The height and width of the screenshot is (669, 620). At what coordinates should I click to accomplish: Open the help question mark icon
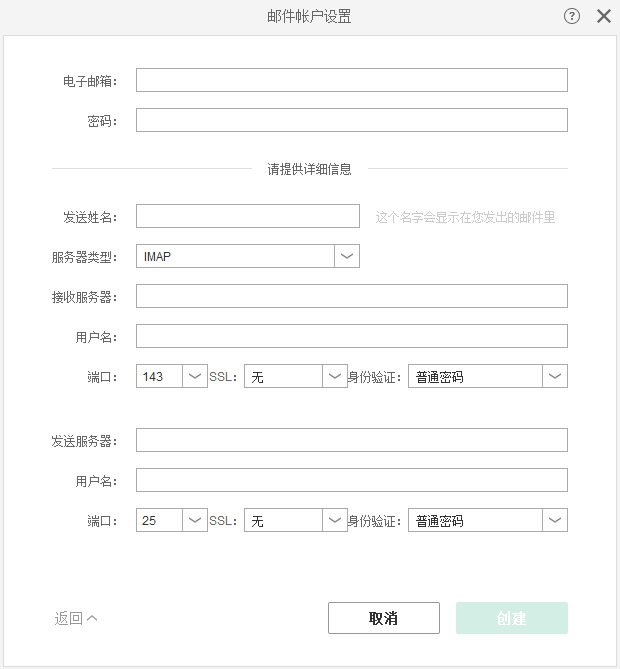[x=571, y=16]
